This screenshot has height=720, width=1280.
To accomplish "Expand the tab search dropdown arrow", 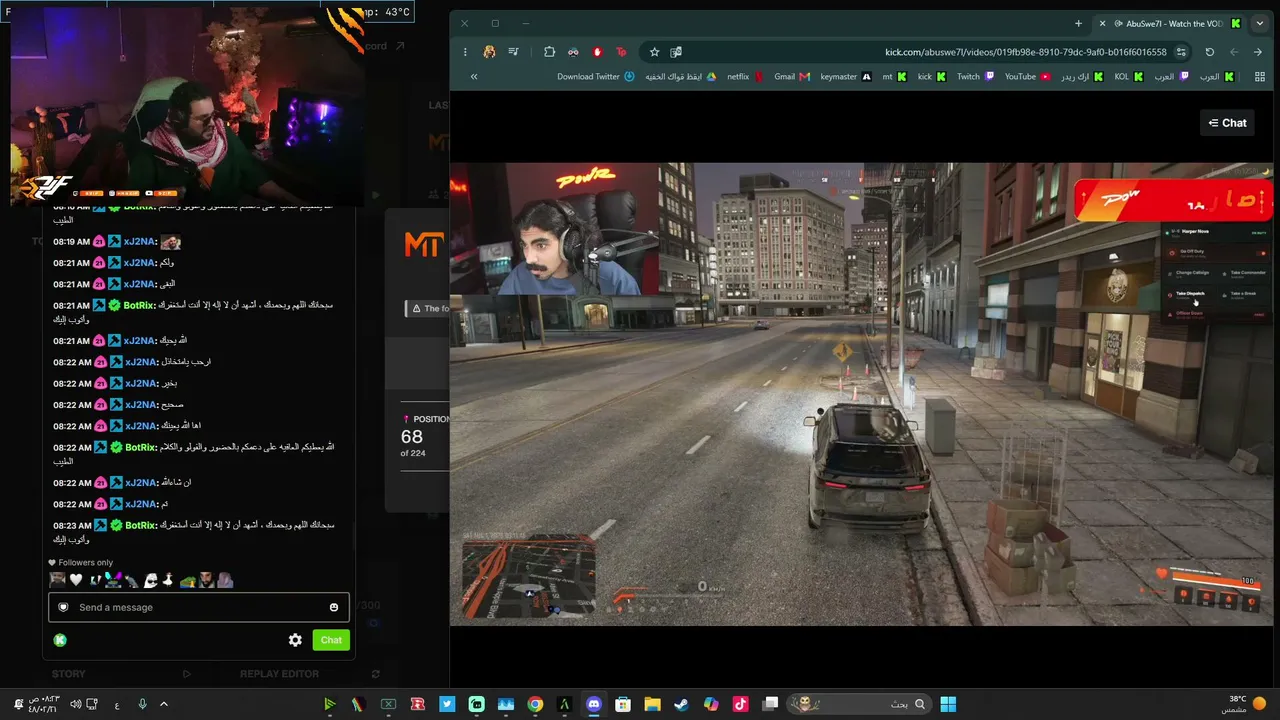I will tap(1259, 23).
